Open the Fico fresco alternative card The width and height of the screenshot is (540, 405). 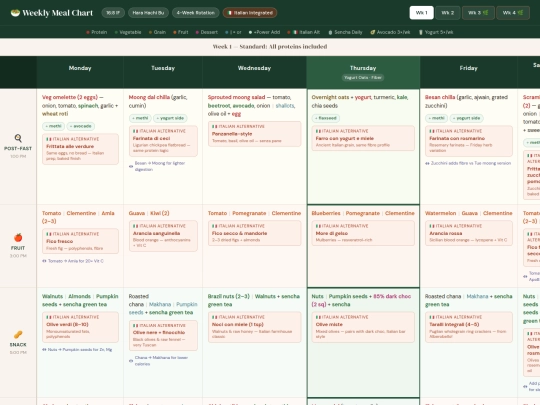point(80,241)
